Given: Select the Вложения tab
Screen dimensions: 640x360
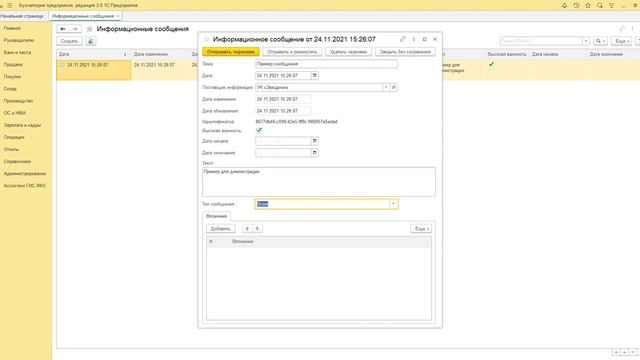Looking at the screenshot, I should (x=216, y=216).
